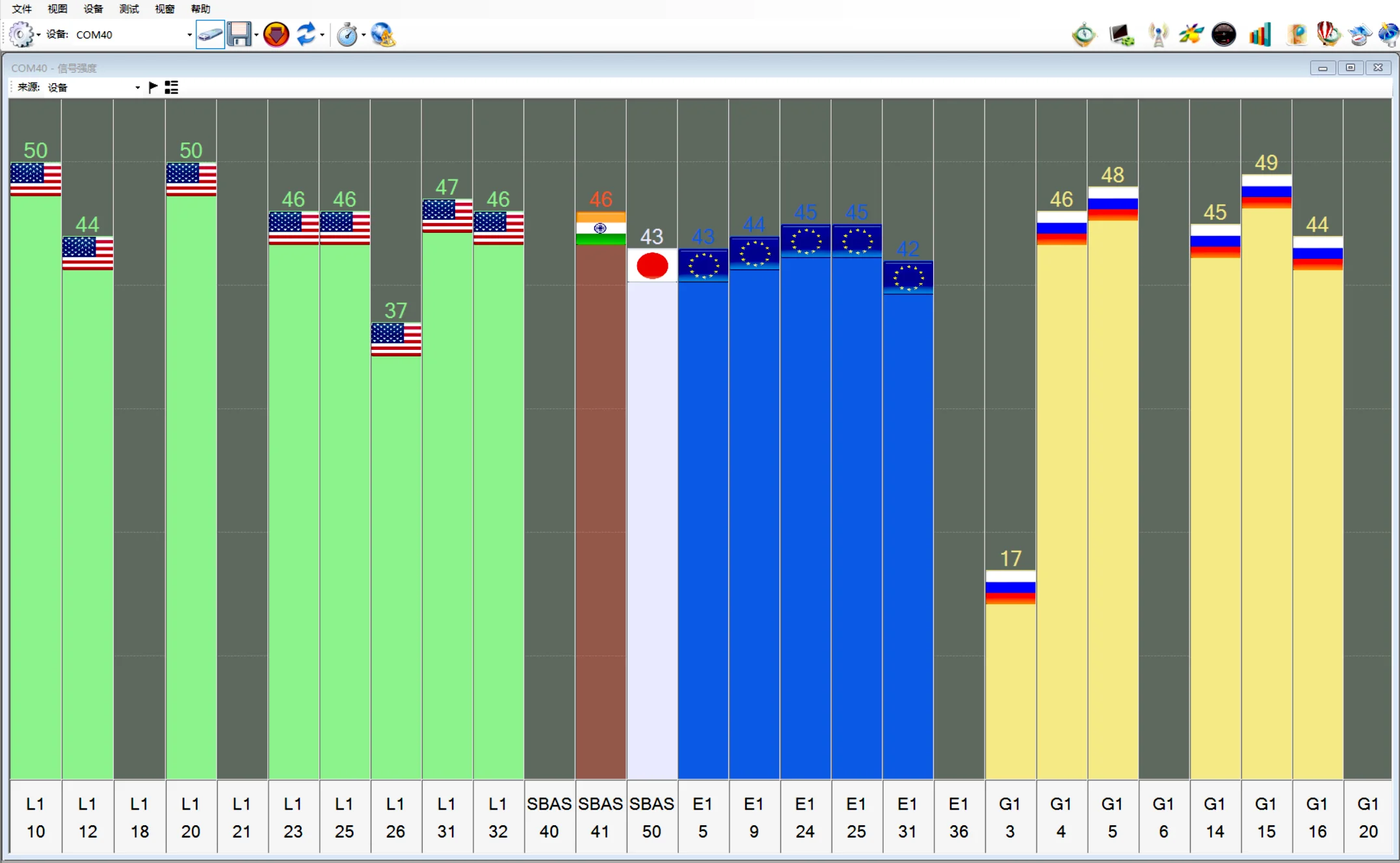Click the '47' value above L1 31
Viewport: 1400px width, 863px height.
pyautogui.click(x=447, y=187)
